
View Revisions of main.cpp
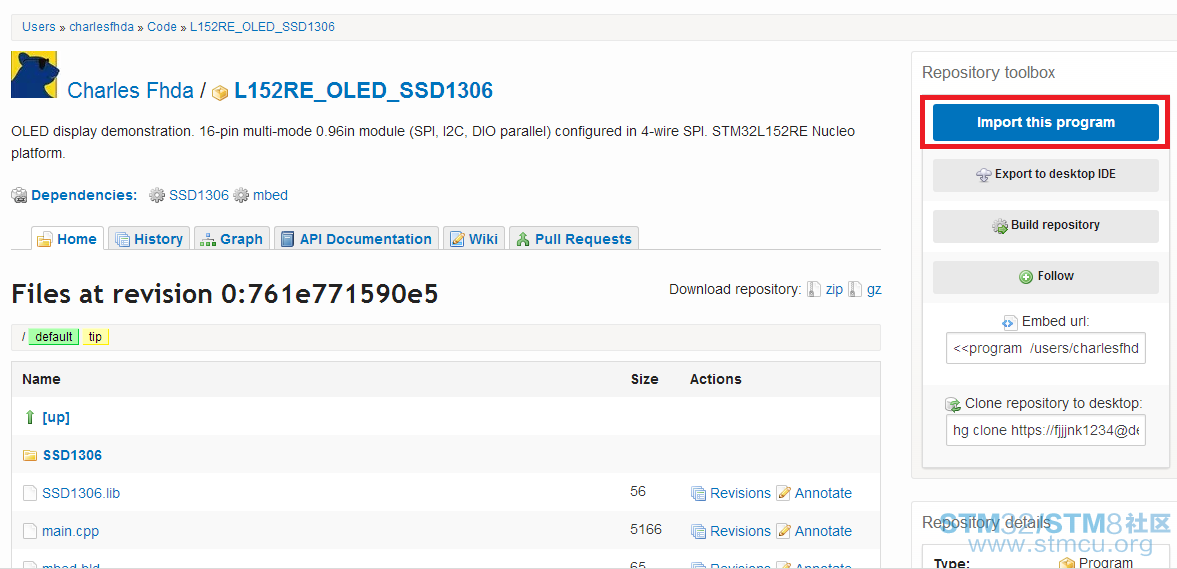click(x=740, y=531)
